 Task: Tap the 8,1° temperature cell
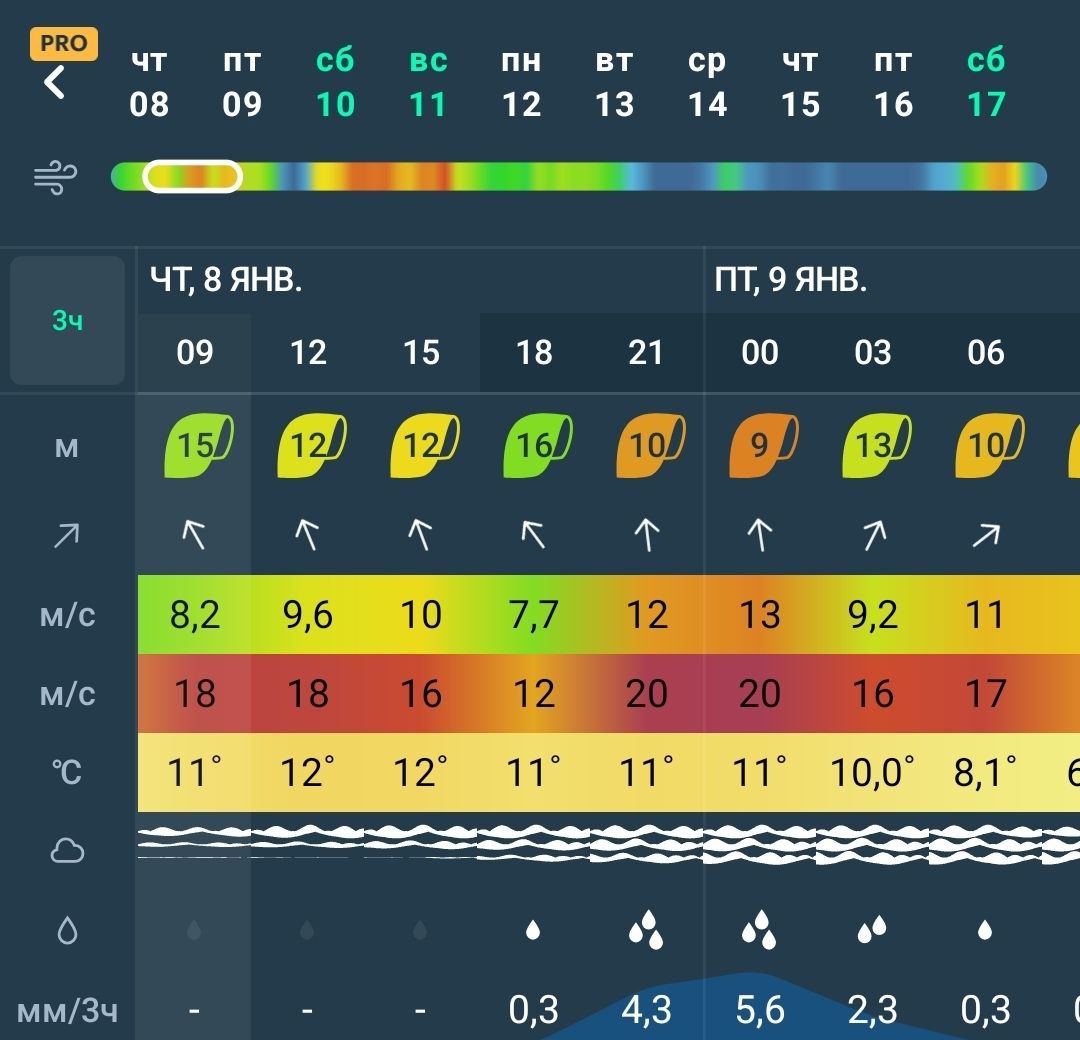(x=985, y=772)
